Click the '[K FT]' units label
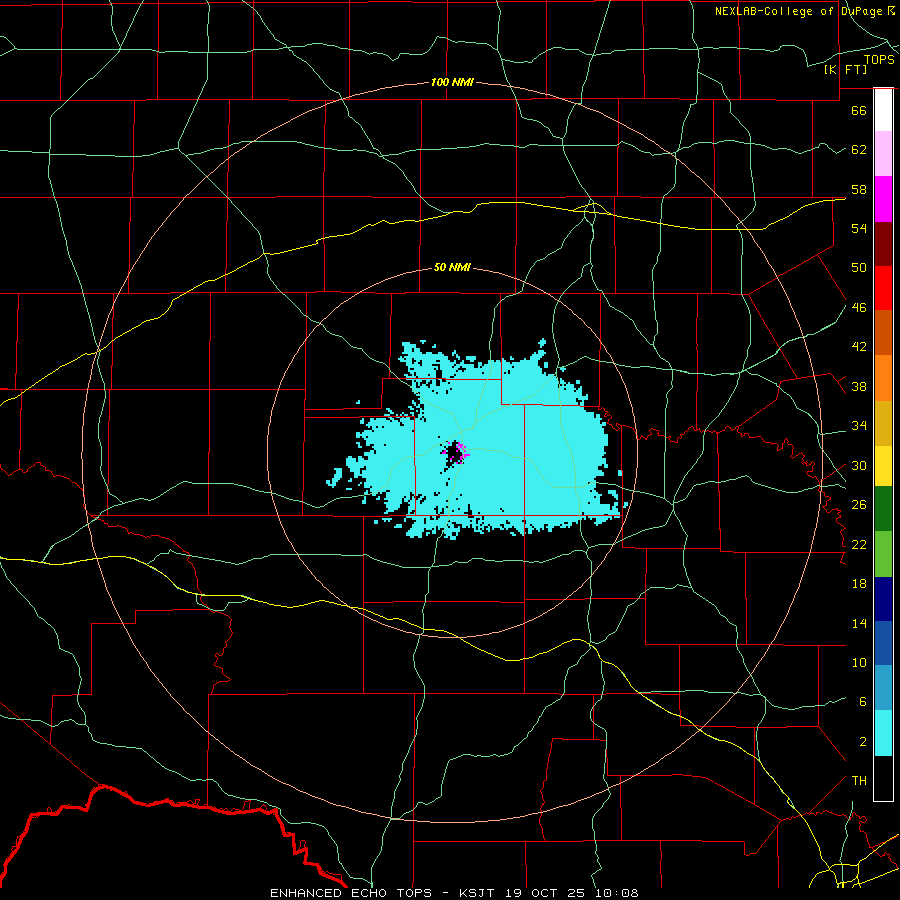 [845, 69]
